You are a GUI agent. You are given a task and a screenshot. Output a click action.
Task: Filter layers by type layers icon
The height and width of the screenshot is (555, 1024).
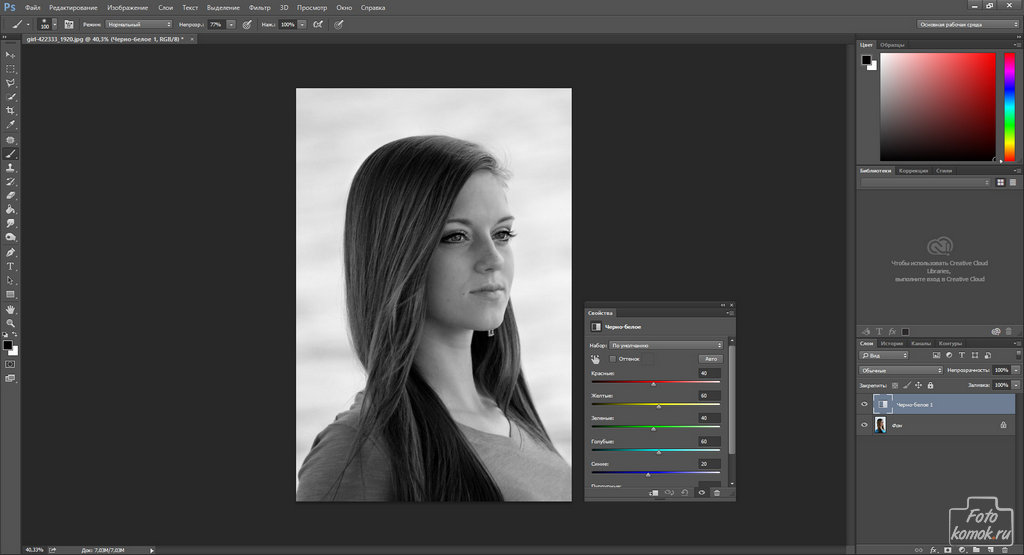(961, 355)
